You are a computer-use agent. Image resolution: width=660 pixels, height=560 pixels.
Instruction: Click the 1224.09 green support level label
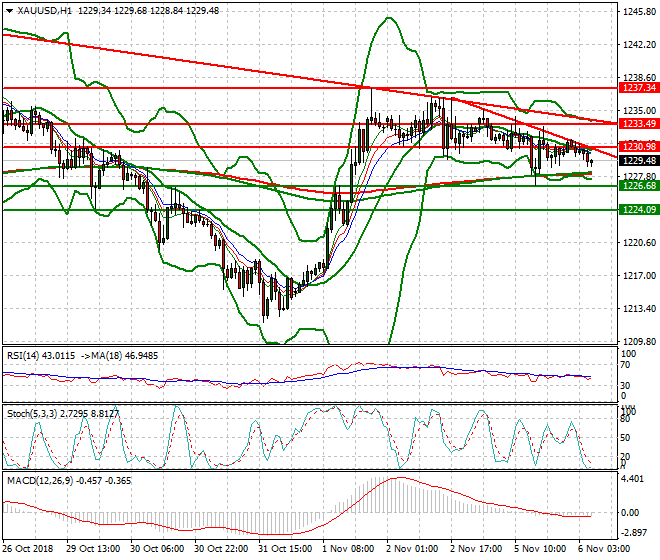[x=639, y=209]
